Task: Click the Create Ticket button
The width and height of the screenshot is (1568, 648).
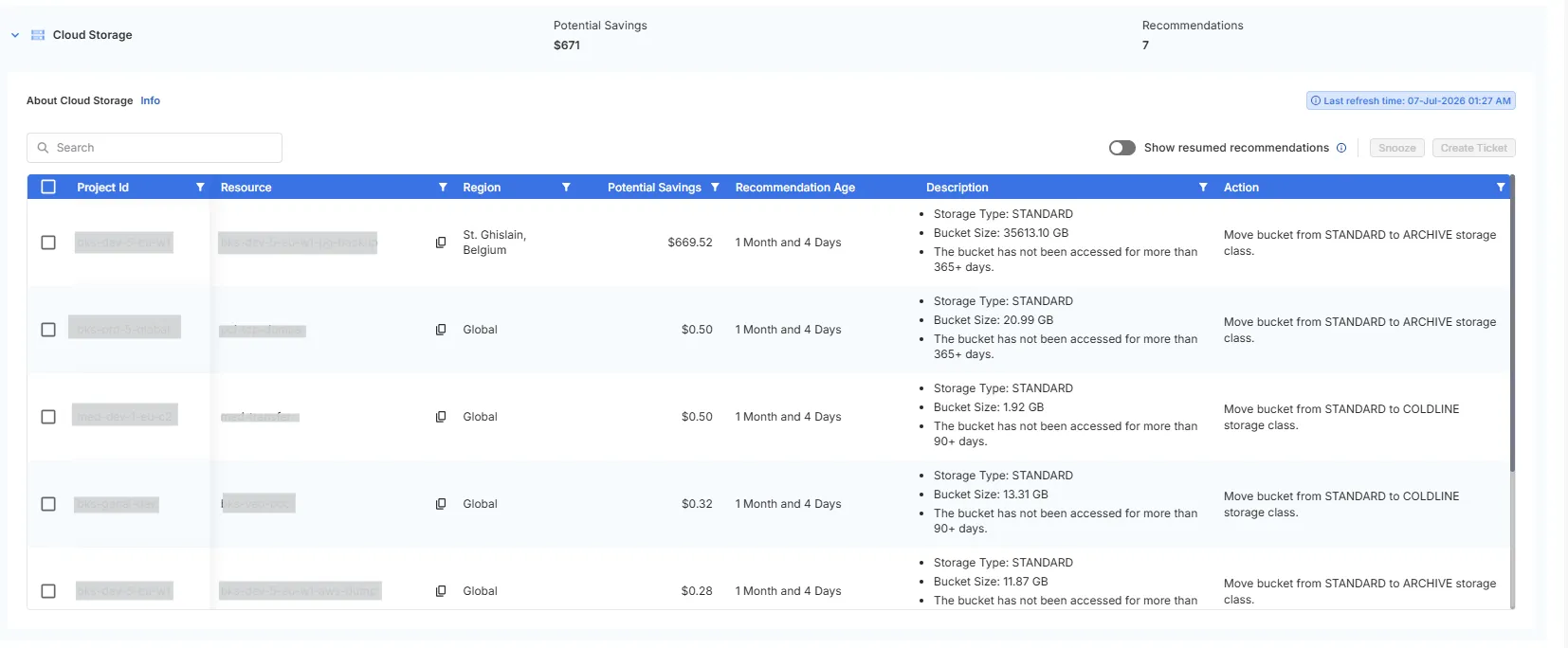Action: coord(1473,148)
